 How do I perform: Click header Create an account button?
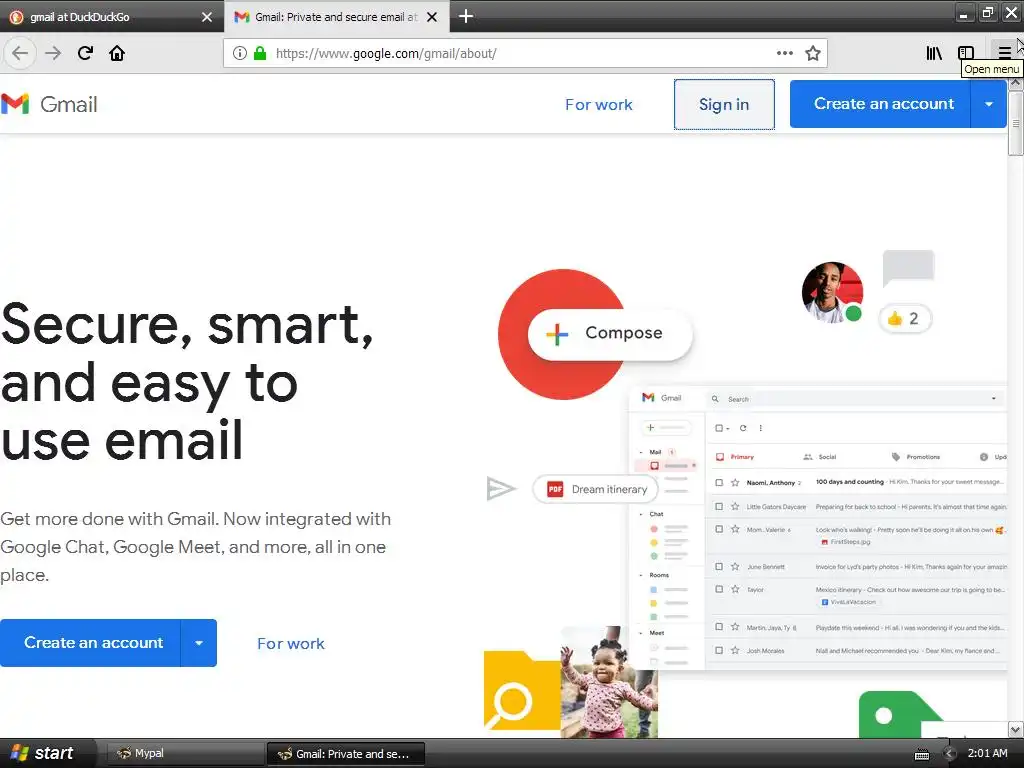880,104
